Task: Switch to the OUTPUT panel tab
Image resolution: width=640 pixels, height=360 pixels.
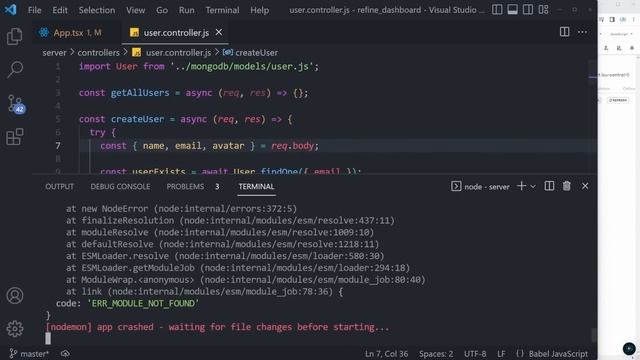Action: pos(60,187)
